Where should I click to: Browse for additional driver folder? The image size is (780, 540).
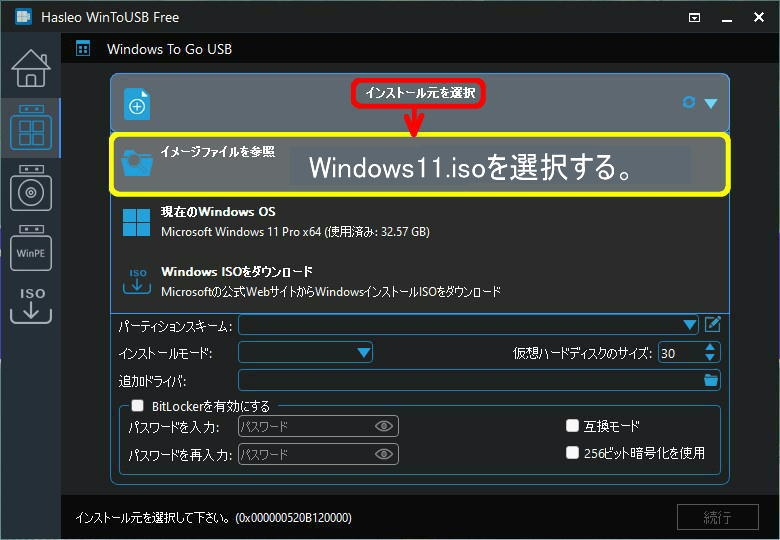(711, 380)
